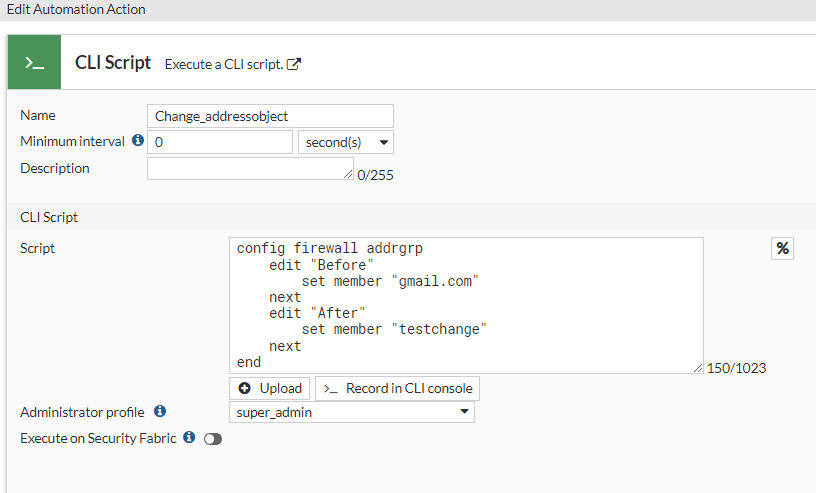Expand the super_admin administrator profile dropdown
816x493 pixels.
(x=352, y=412)
